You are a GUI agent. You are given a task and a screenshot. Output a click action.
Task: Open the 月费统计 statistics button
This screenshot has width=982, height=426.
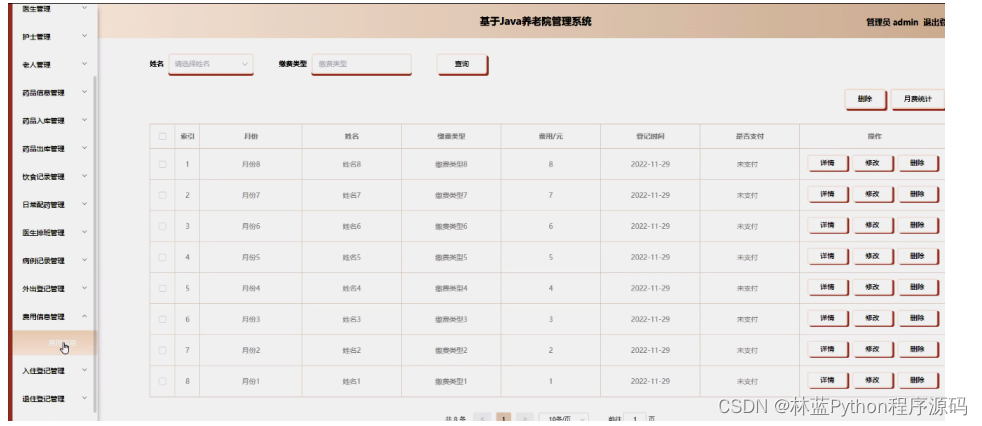pos(917,99)
